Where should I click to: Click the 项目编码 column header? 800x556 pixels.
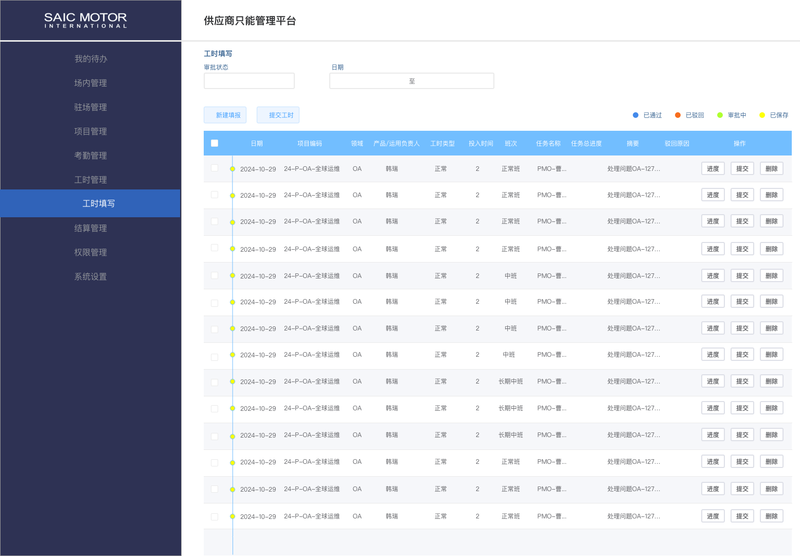310,143
